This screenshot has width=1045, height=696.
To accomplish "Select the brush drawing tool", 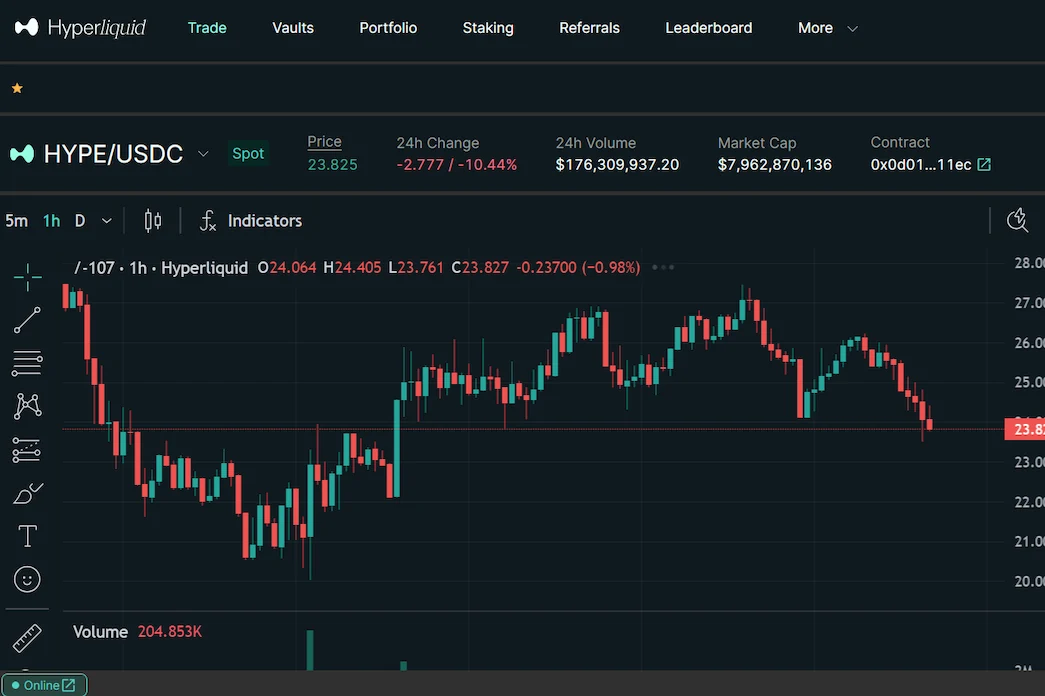I will [27, 493].
